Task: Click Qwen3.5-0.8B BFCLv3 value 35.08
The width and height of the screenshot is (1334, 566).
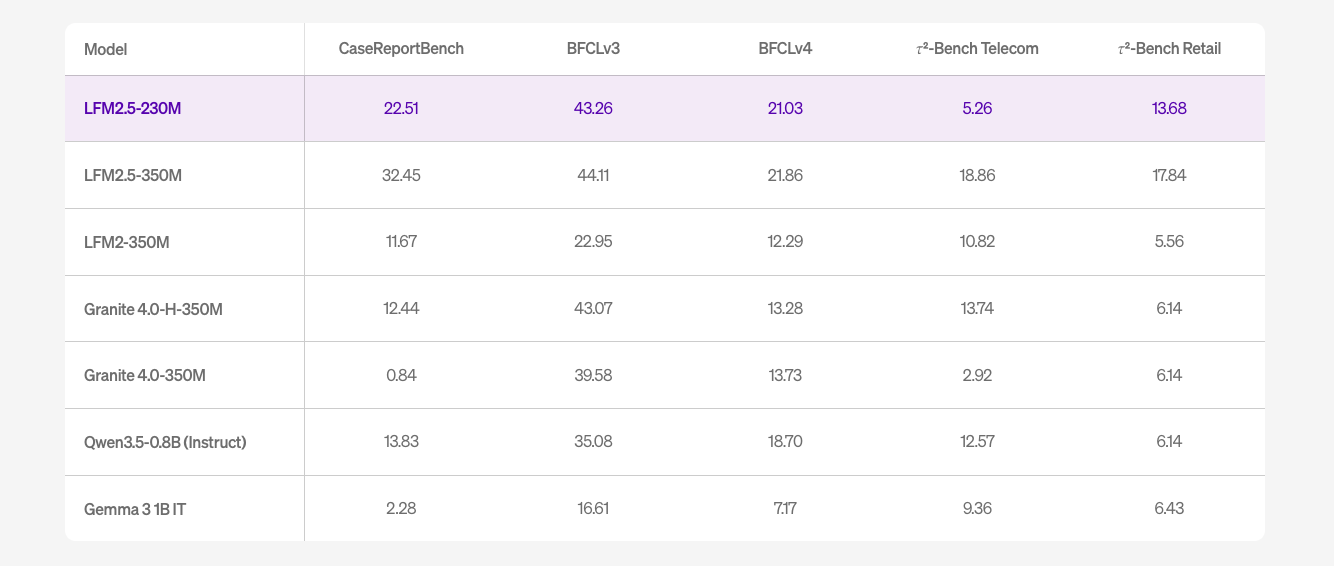Action: click(x=593, y=442)
